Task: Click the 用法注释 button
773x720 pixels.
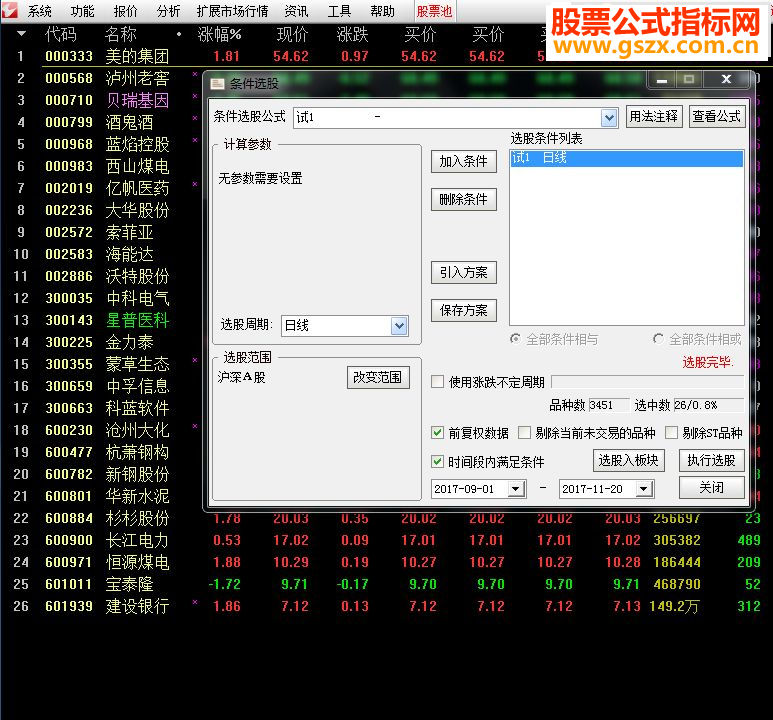Action: (x=654, y=117)
